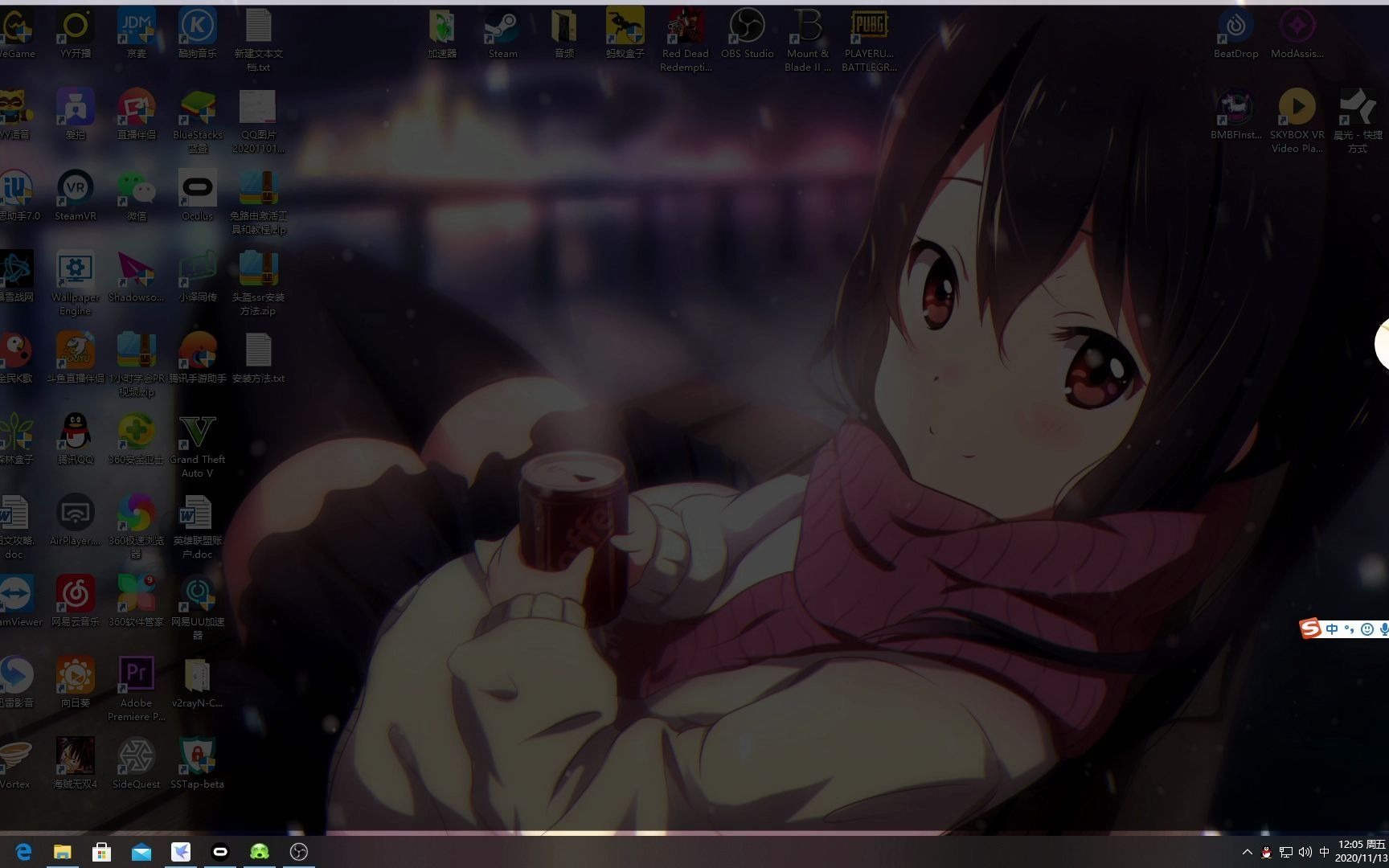
Task: Open 海贼无双4 game shortcut
Action: [76, 764]
